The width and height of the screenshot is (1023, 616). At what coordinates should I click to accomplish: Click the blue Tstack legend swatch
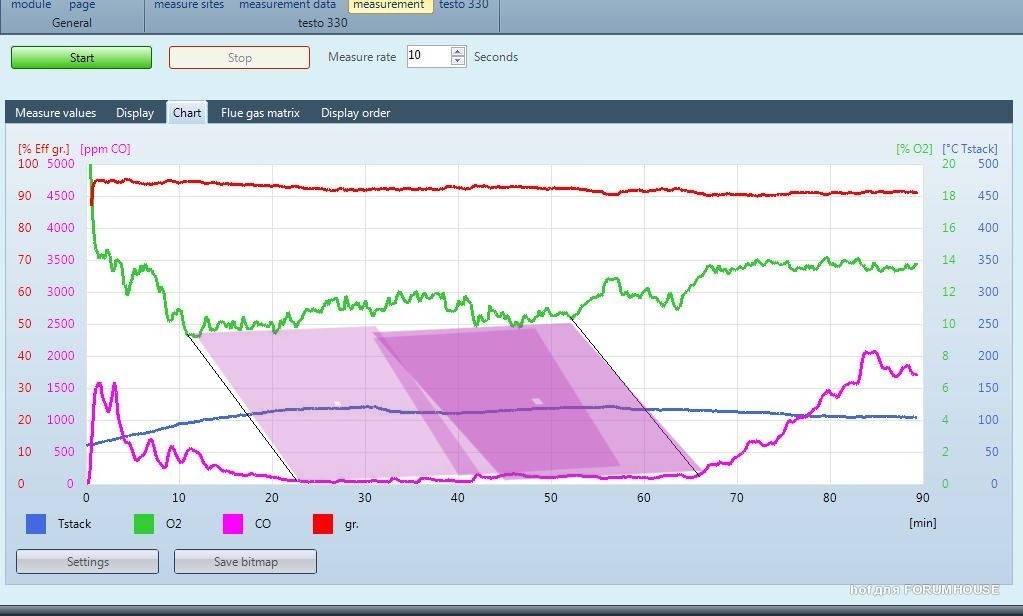click(36, 524)
